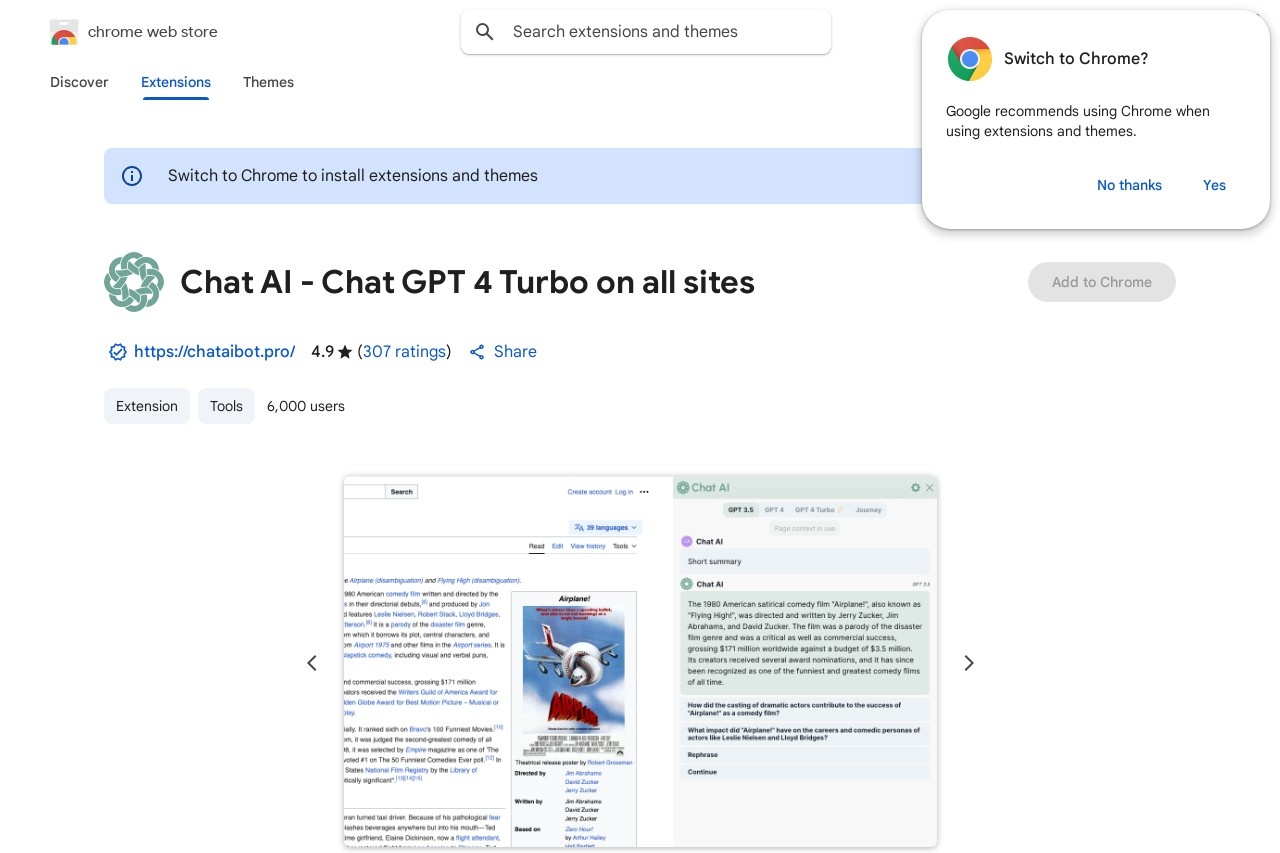Accept switch to Chrome with Yes
The image size is (1280, 853).
click(1214, 185)
